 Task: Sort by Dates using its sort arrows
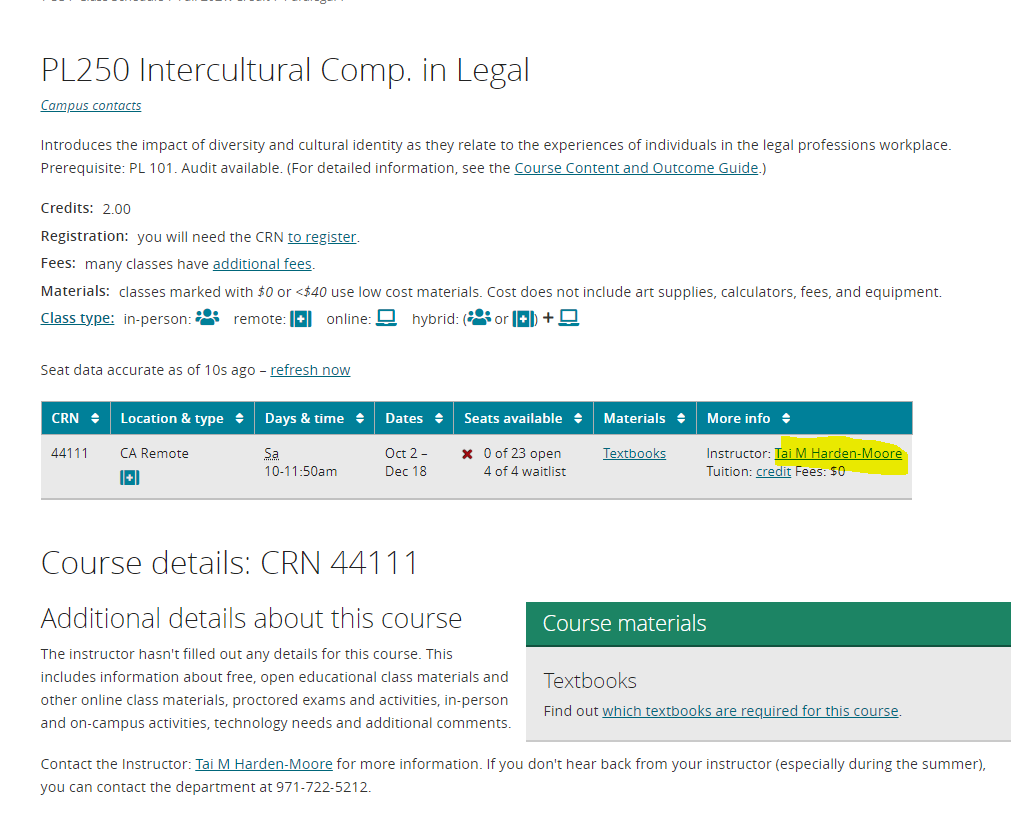[x=439, y=419]
